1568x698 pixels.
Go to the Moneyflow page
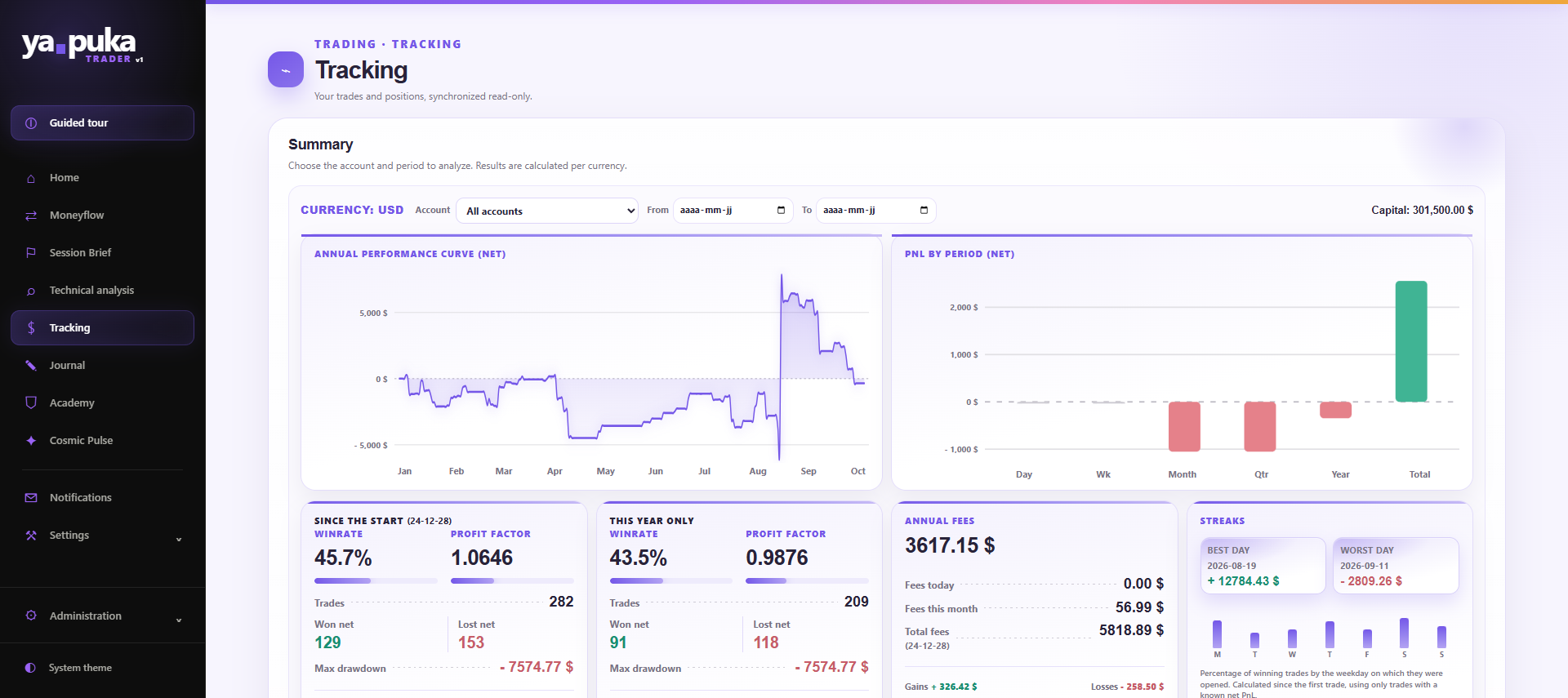102,216
